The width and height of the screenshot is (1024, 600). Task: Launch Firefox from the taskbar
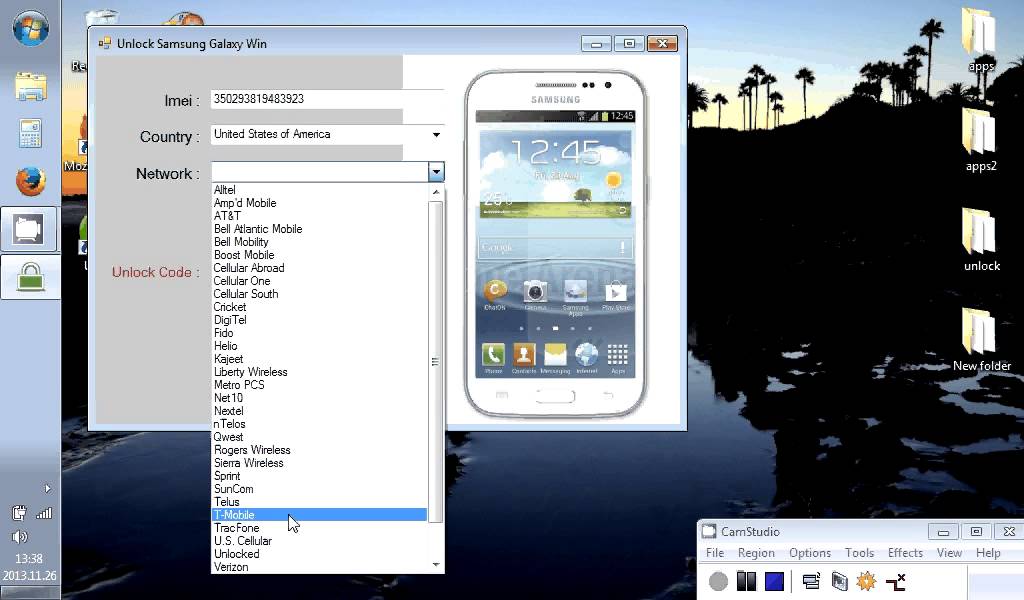pos(30,181)
